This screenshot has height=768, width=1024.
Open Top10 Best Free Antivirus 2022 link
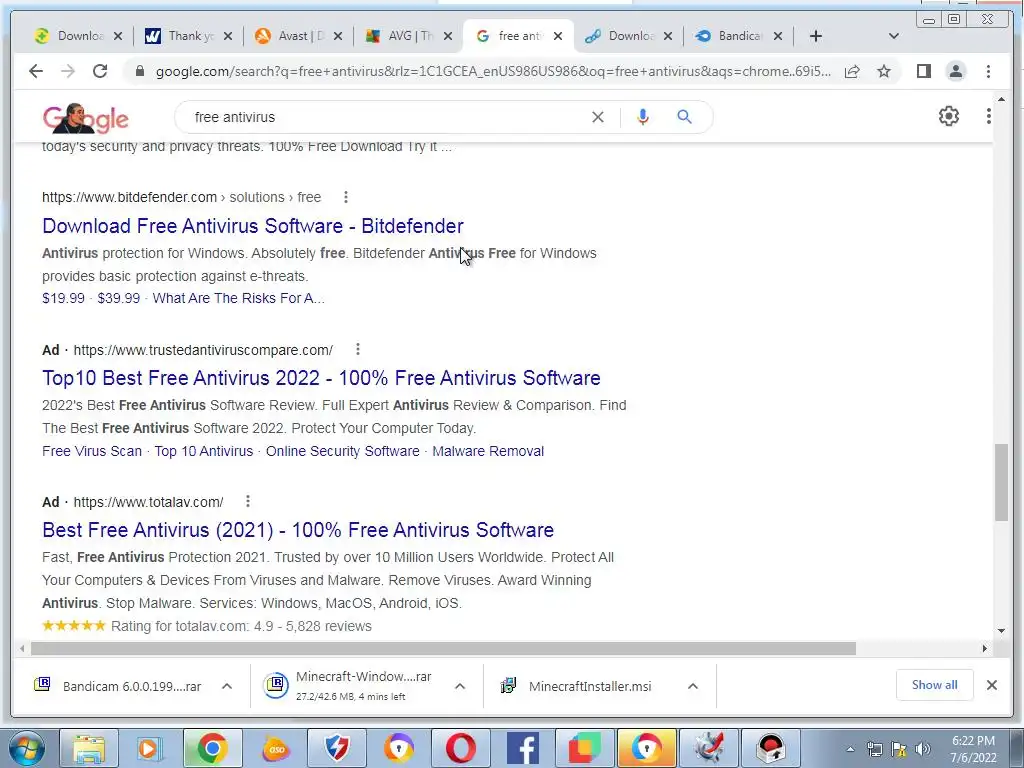[321, 378]
